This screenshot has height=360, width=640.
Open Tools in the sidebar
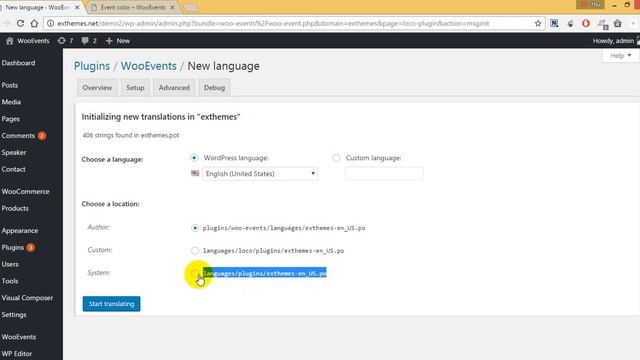[x=10, y=281]
